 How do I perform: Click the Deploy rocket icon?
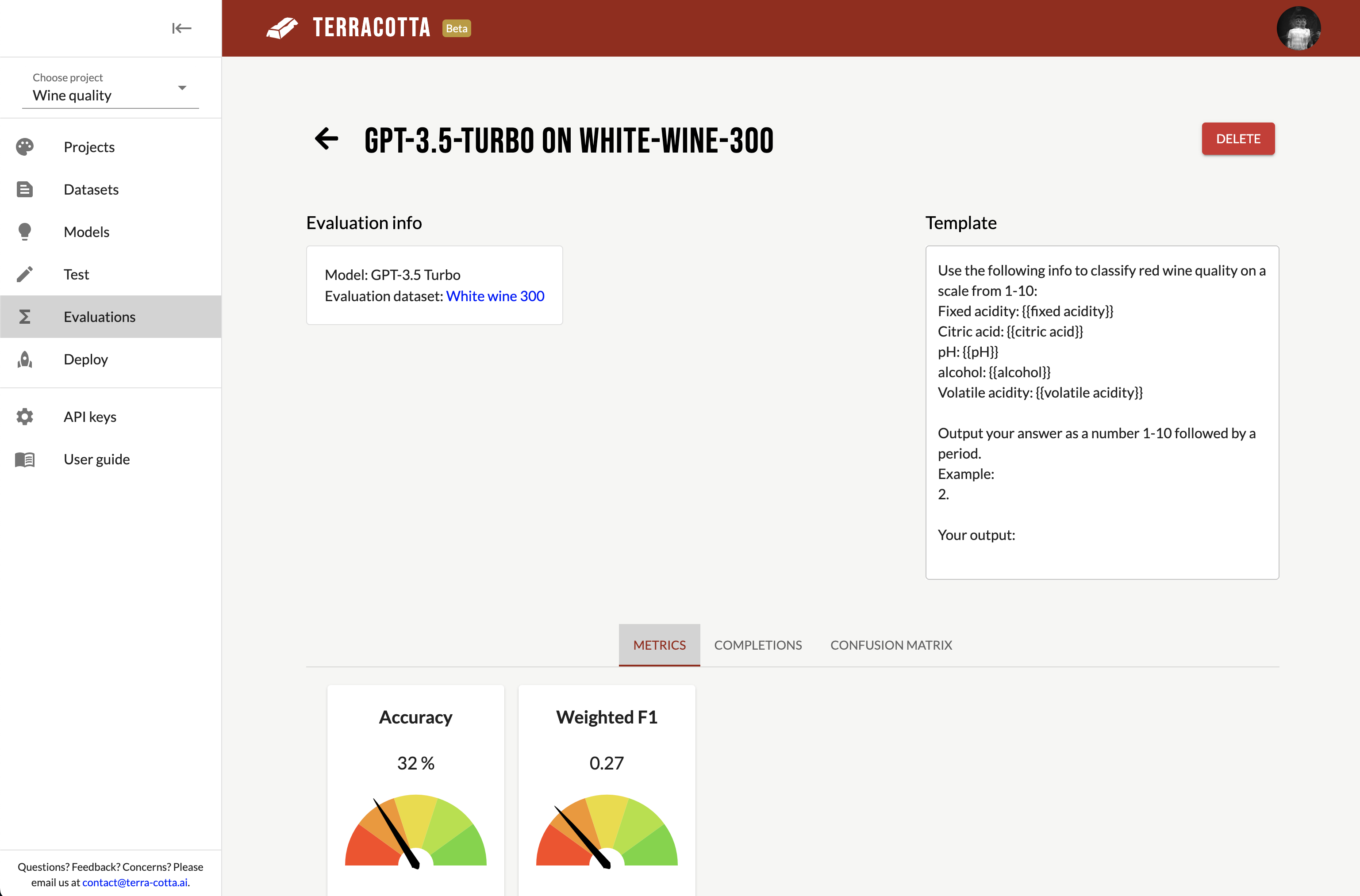tap(25, 359)
